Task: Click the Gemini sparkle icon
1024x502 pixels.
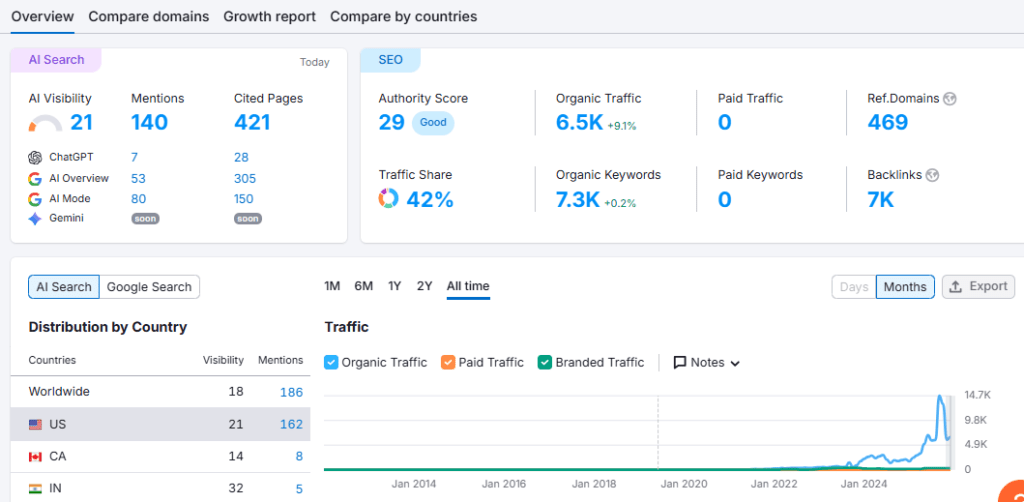Action: 35,219
